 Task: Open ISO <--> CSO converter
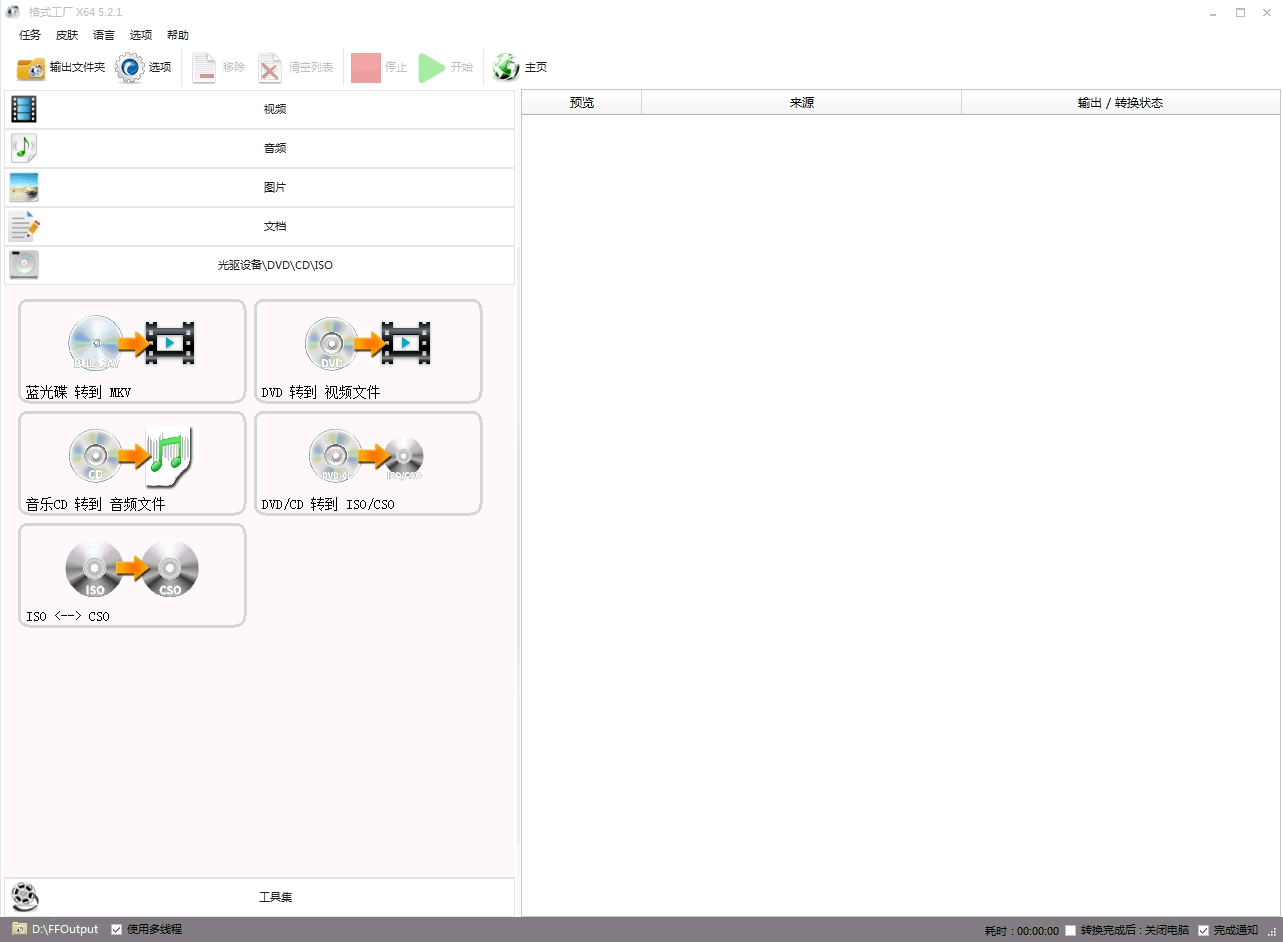132,575
